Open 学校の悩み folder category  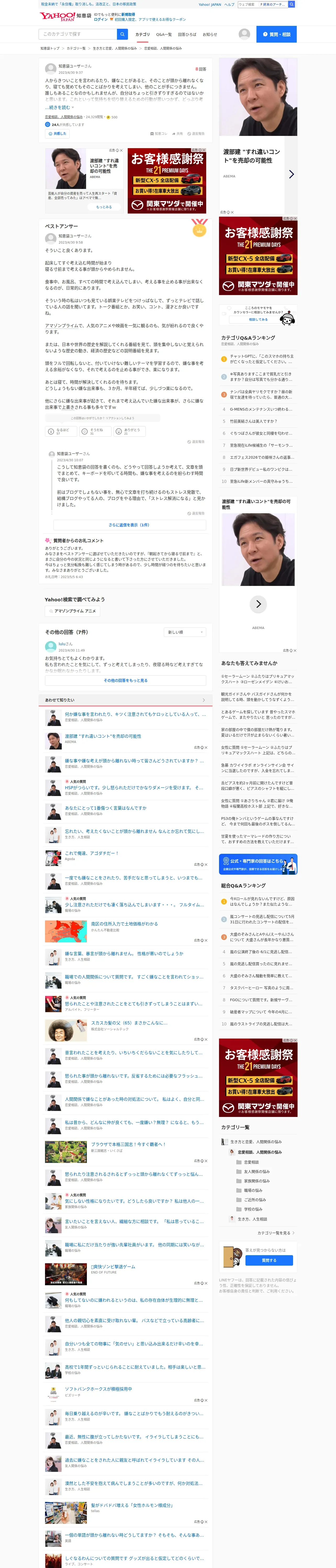(x=250, y=1209)
